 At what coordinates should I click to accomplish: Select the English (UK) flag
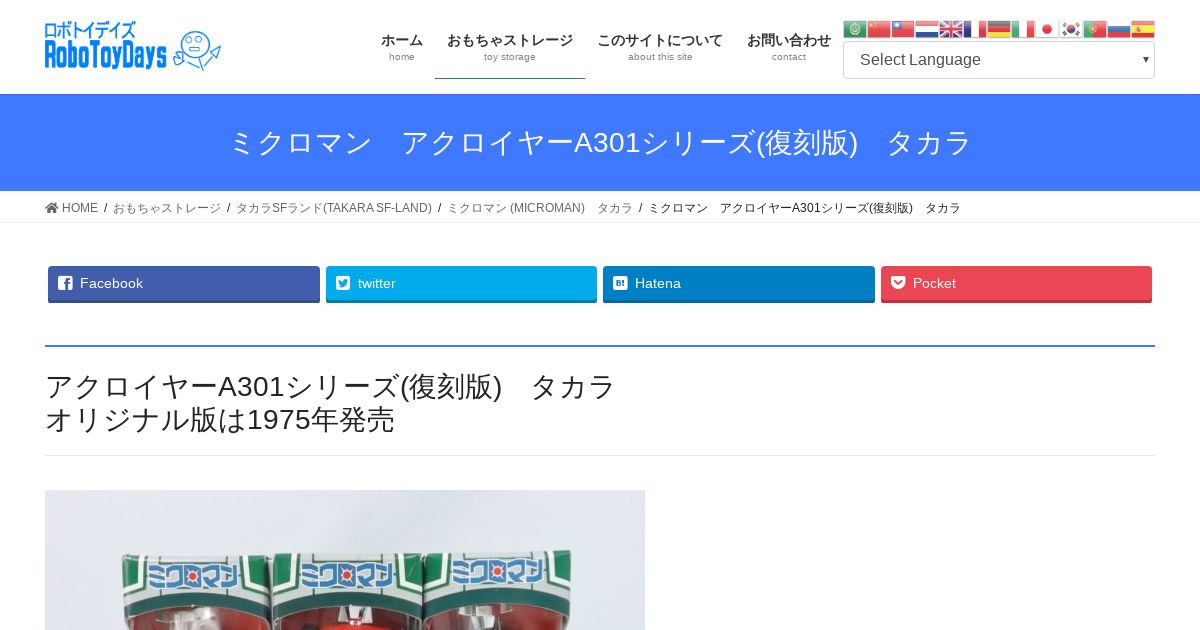pos(951,29)
